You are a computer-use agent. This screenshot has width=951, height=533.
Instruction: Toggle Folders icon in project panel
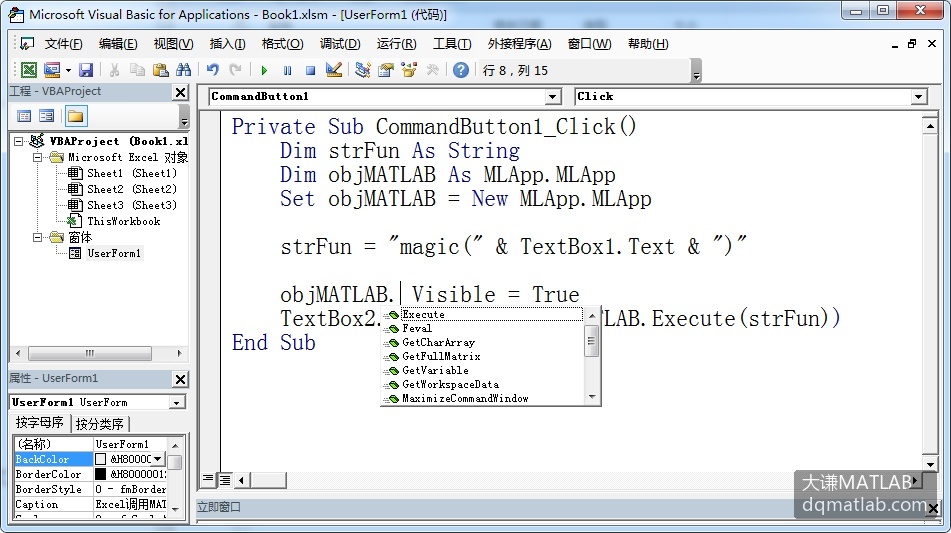[76, 116]
